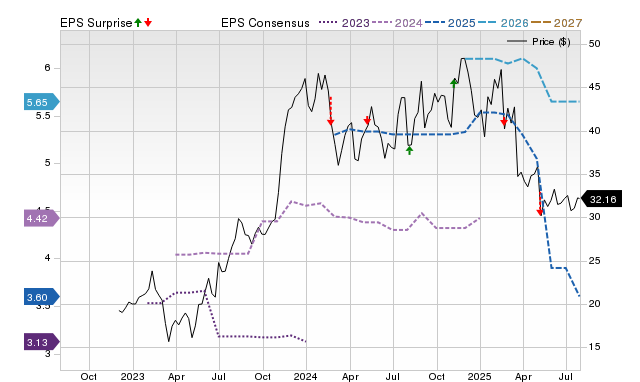
Task: Toggle the Price ($) line legend entry
Action: pos(539,42)
